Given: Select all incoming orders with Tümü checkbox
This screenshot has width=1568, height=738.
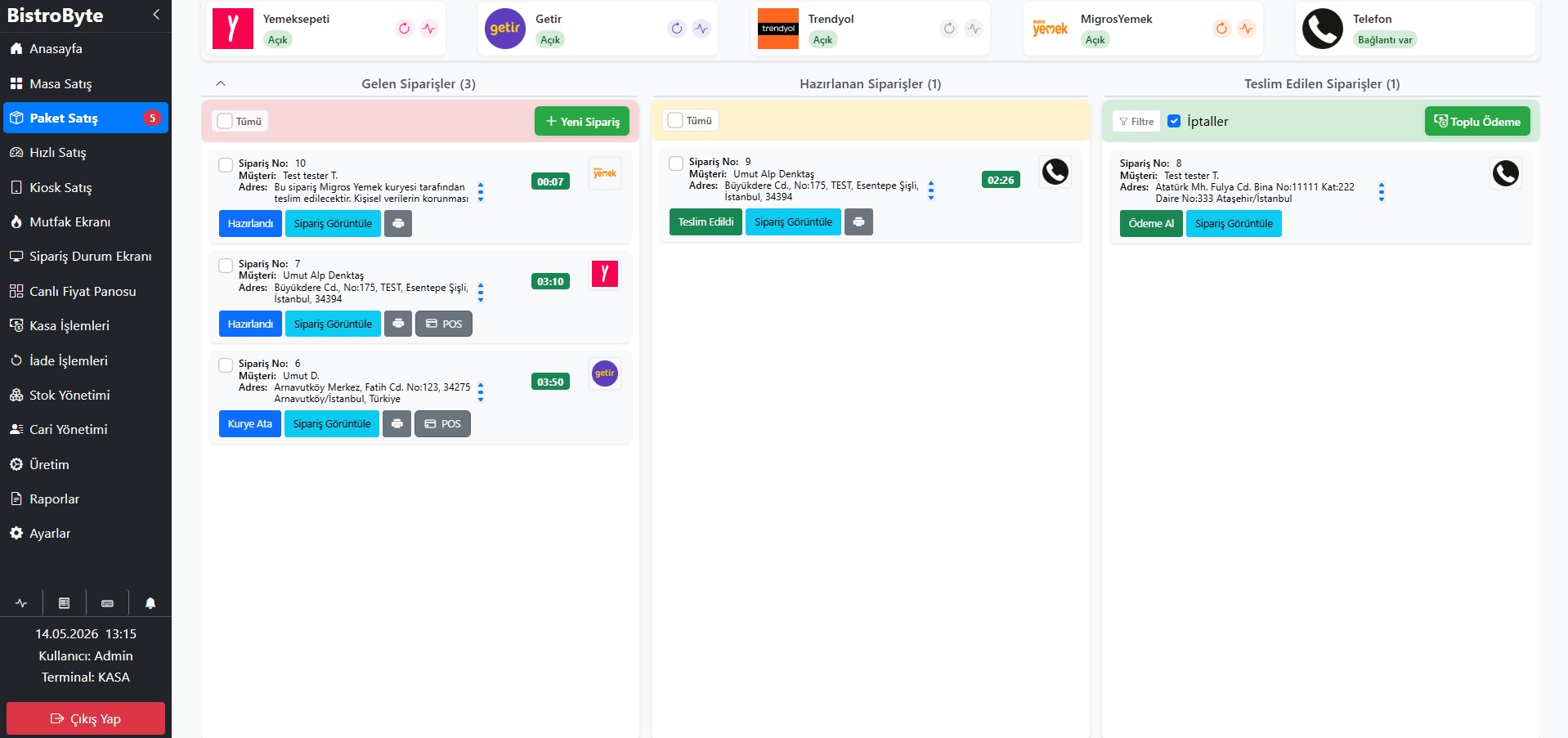Looking at the screenshot, I should tap(226, 121).
